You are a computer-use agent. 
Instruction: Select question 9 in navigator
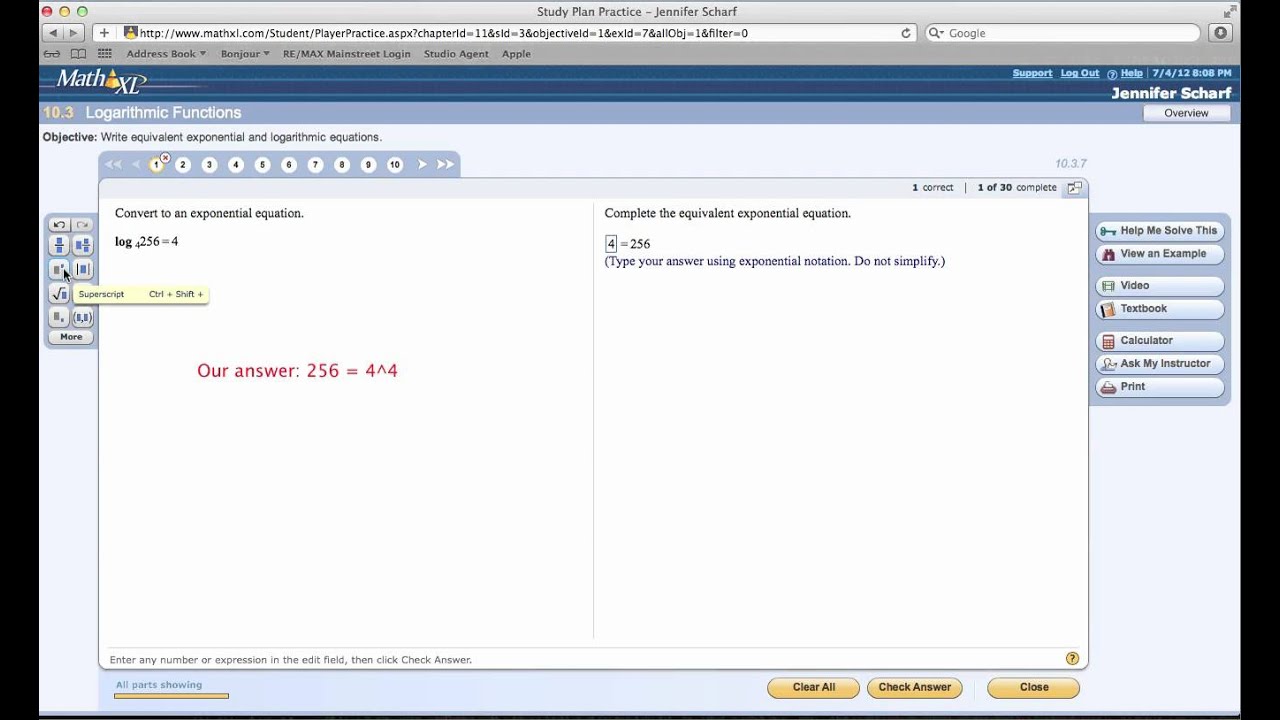[x=368, y=165]
